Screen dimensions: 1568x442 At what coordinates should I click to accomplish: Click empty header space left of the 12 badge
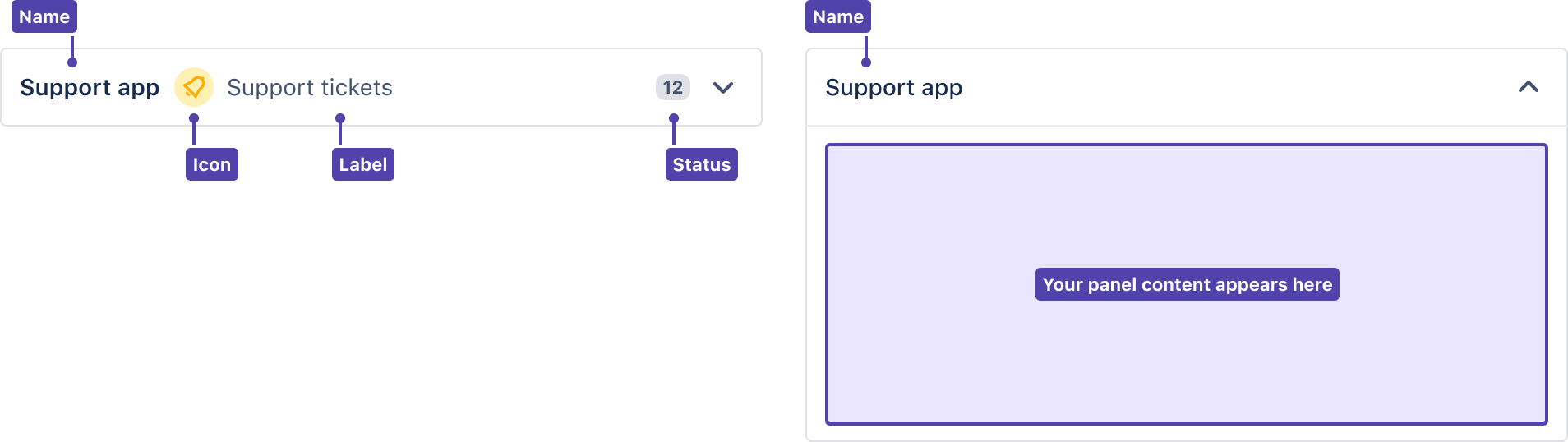[526, 87]
